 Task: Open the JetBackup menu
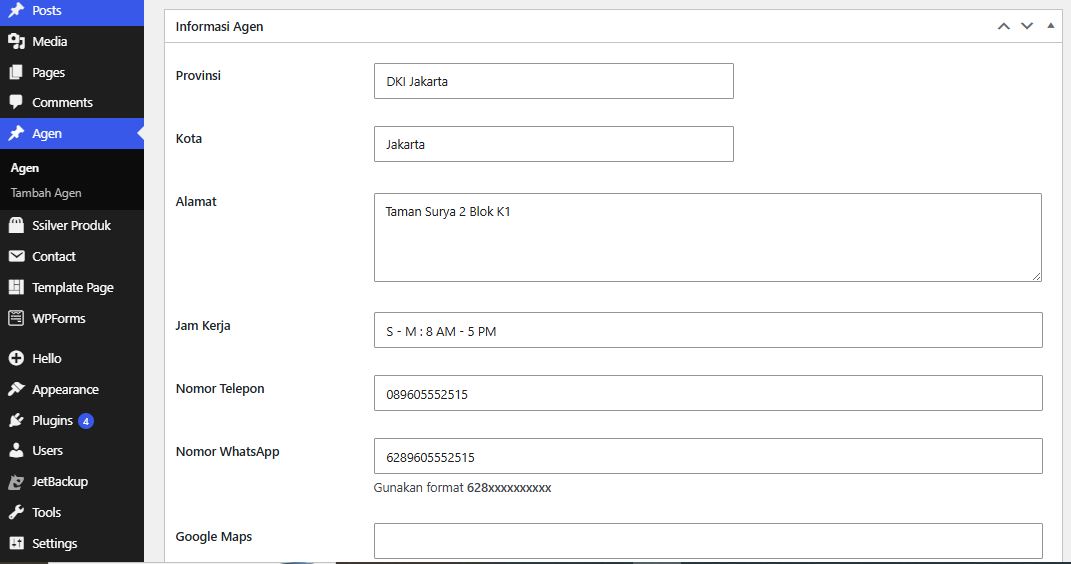pos(72,481)
